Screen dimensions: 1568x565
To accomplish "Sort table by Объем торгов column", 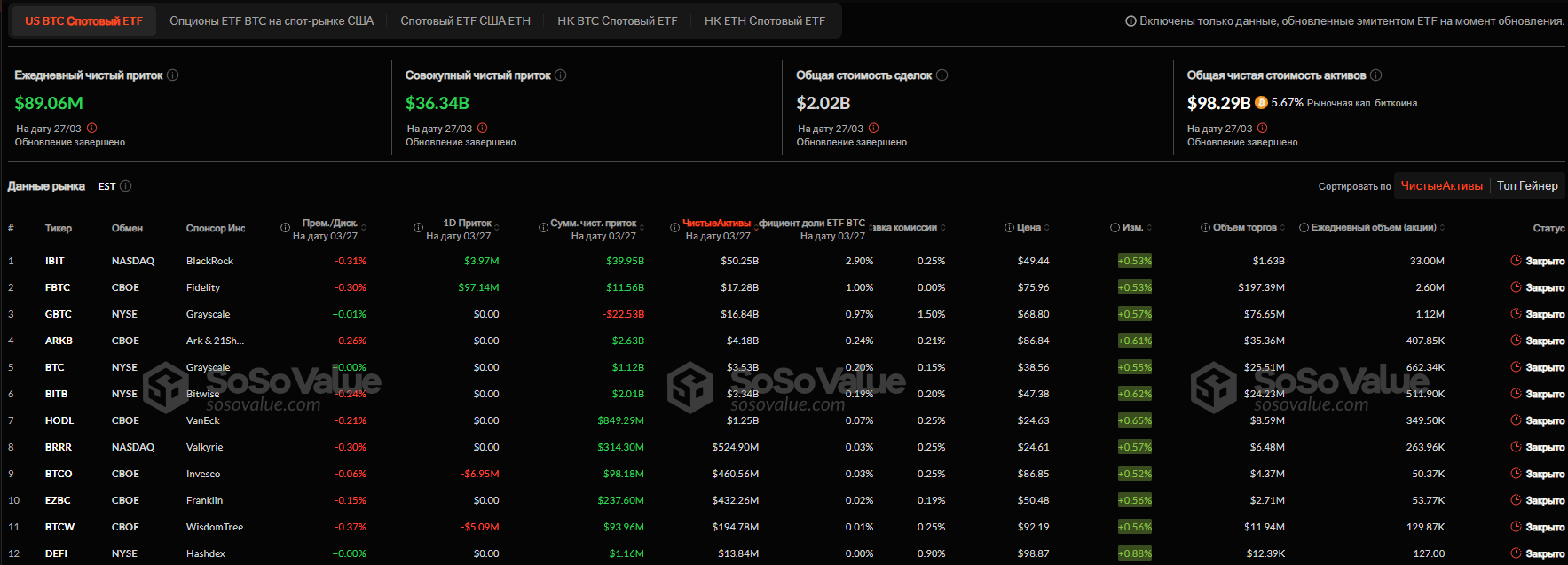I will point(1283,228).
